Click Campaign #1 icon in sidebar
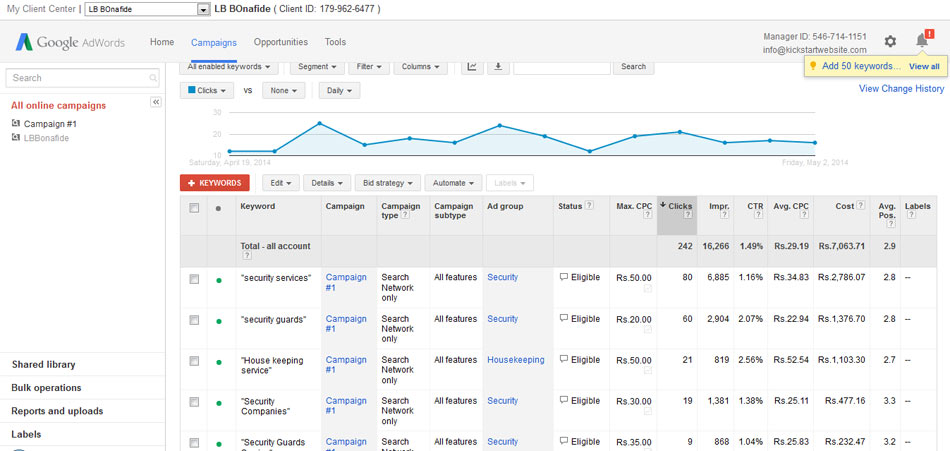Screen dimensions: 950x451 (16, 124)
